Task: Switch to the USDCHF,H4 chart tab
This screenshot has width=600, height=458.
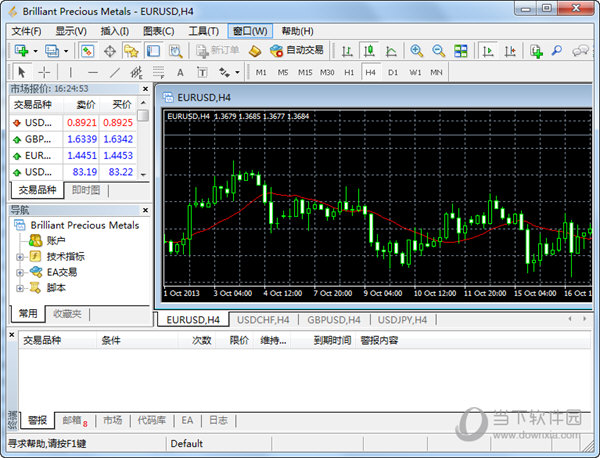Action: click(x=264, y=320)
